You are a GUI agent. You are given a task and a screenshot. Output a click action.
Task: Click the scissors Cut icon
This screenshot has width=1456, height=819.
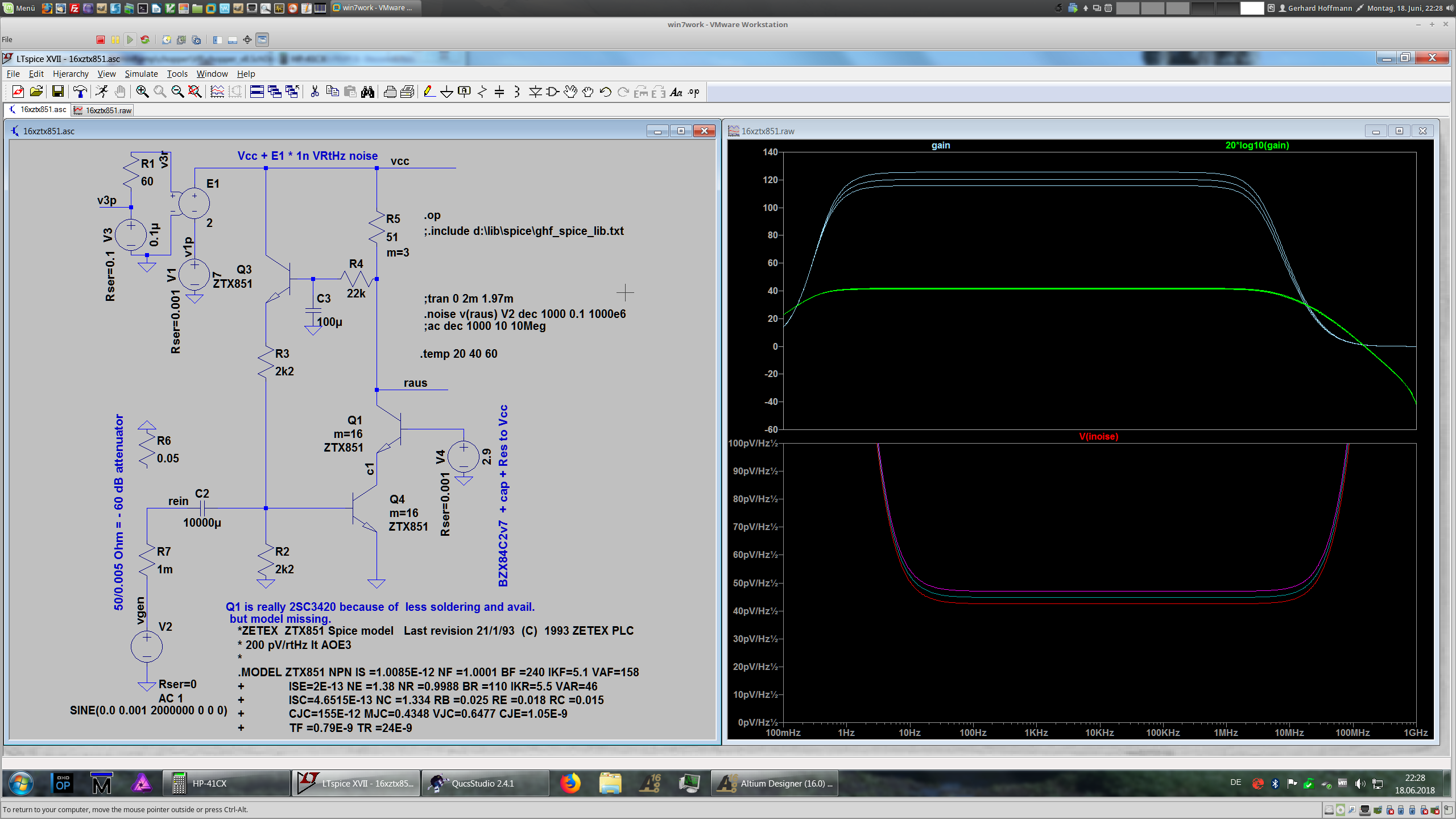(x=315, y=92)
